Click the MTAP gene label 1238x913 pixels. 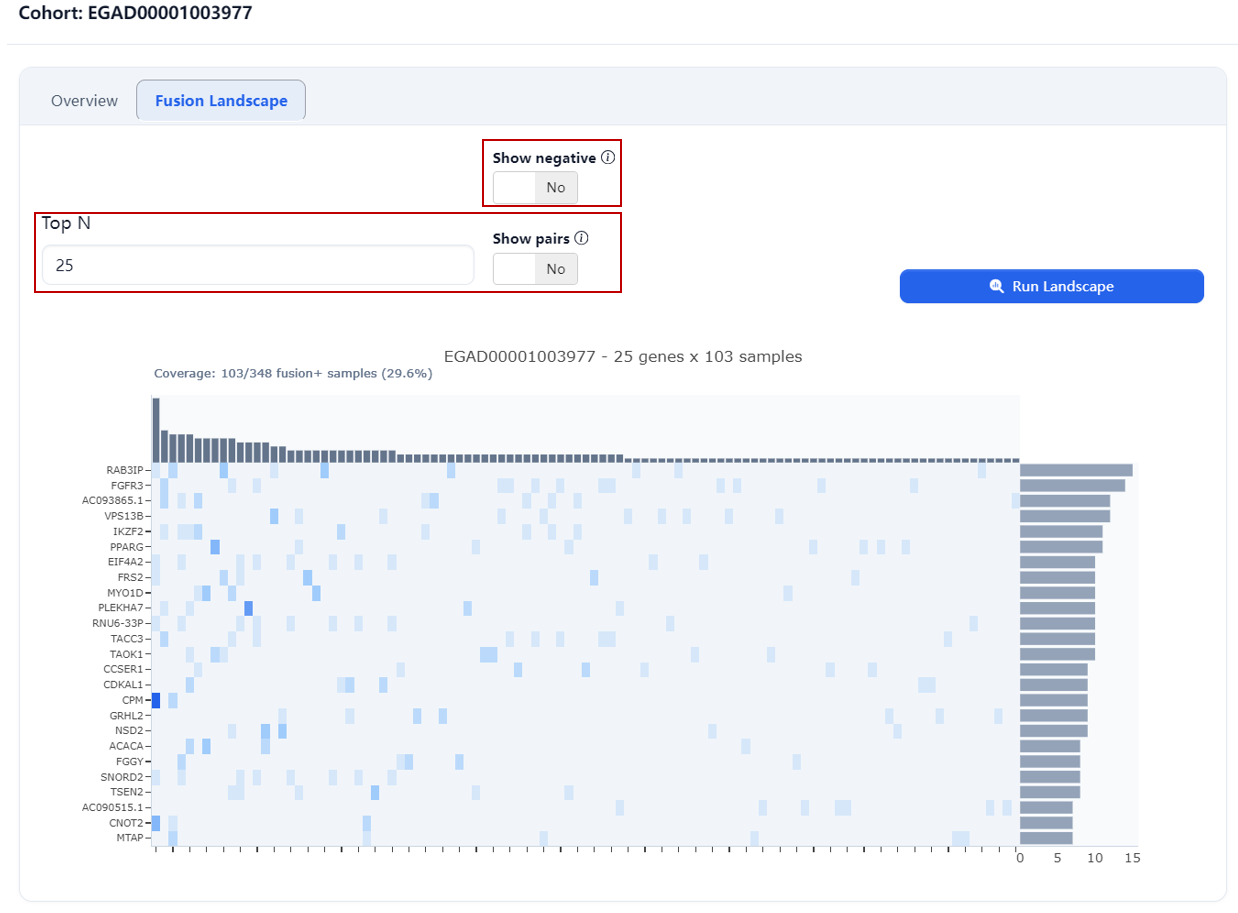click(131, 838)
